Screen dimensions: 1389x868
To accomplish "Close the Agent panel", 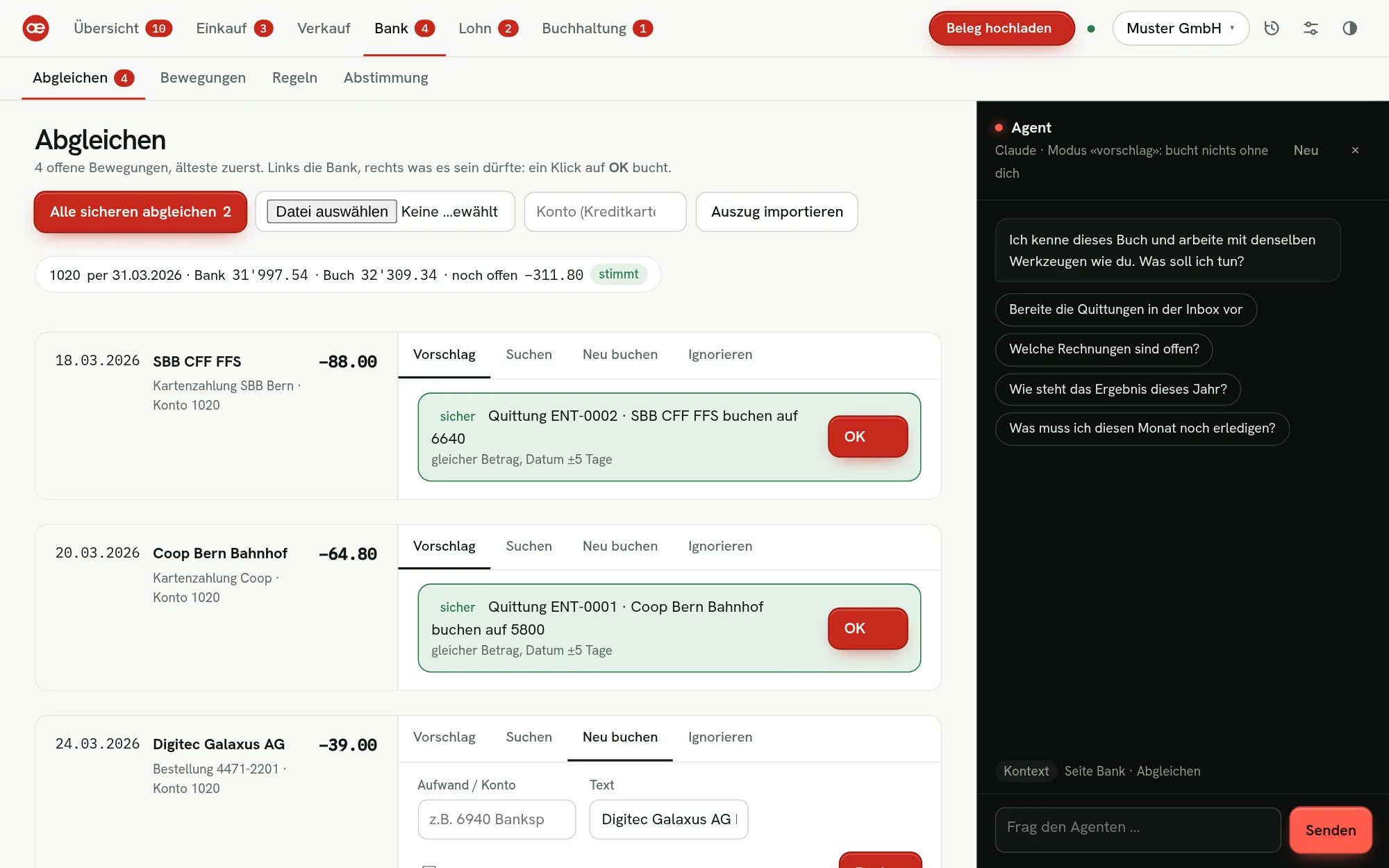I will pyautogui.click(x=1355, y=150).
